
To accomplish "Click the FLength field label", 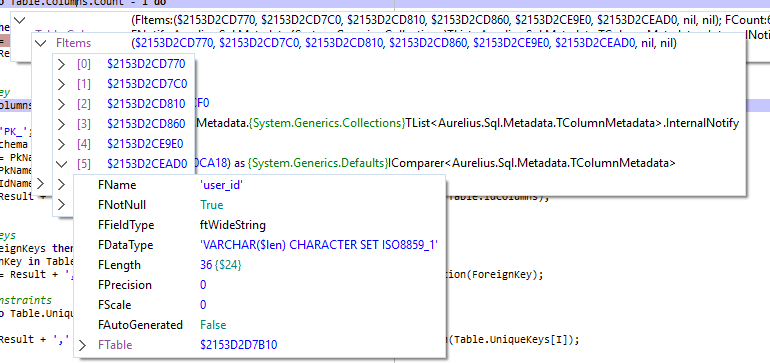I will pyautogui.click(x=119, y=265).
